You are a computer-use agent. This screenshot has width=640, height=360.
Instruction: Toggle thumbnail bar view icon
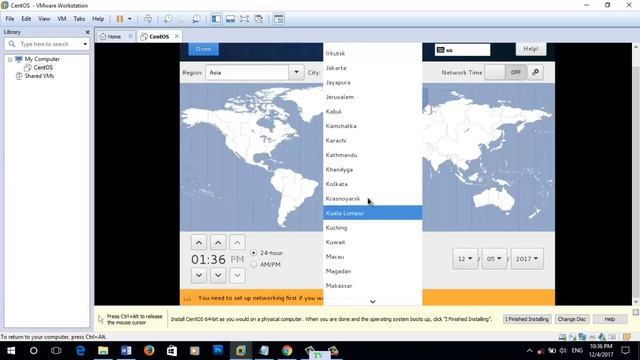230,19
